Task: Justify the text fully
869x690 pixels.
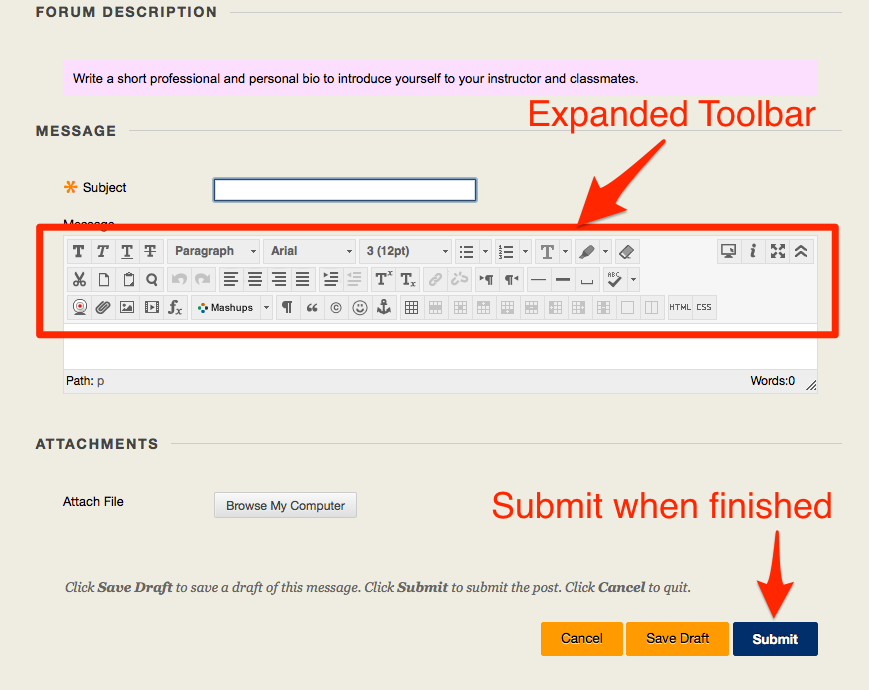Action: 302,280
